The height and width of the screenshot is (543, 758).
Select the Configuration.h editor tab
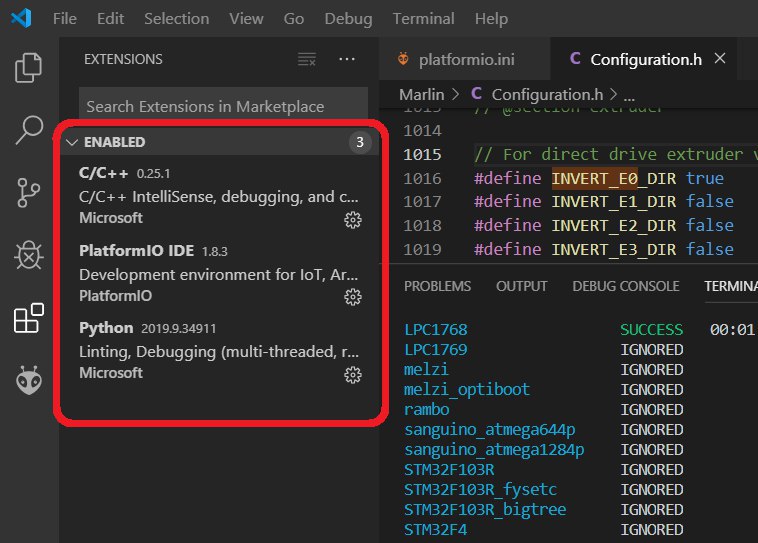[x=643, y=59]
